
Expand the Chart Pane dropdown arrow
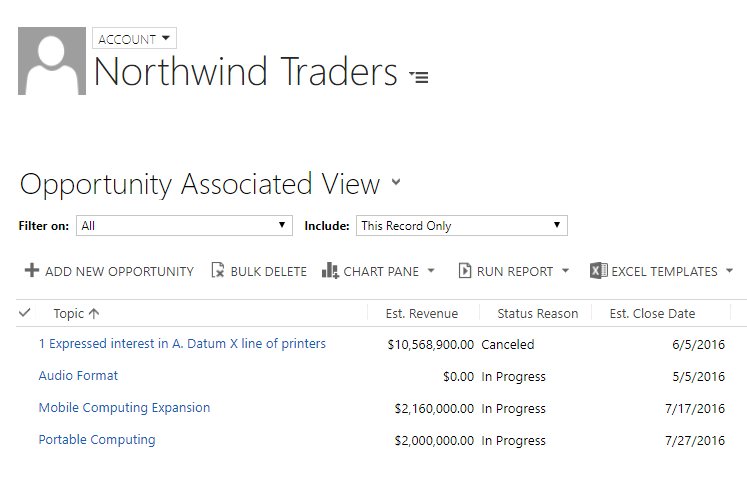[x=431, y=271]
